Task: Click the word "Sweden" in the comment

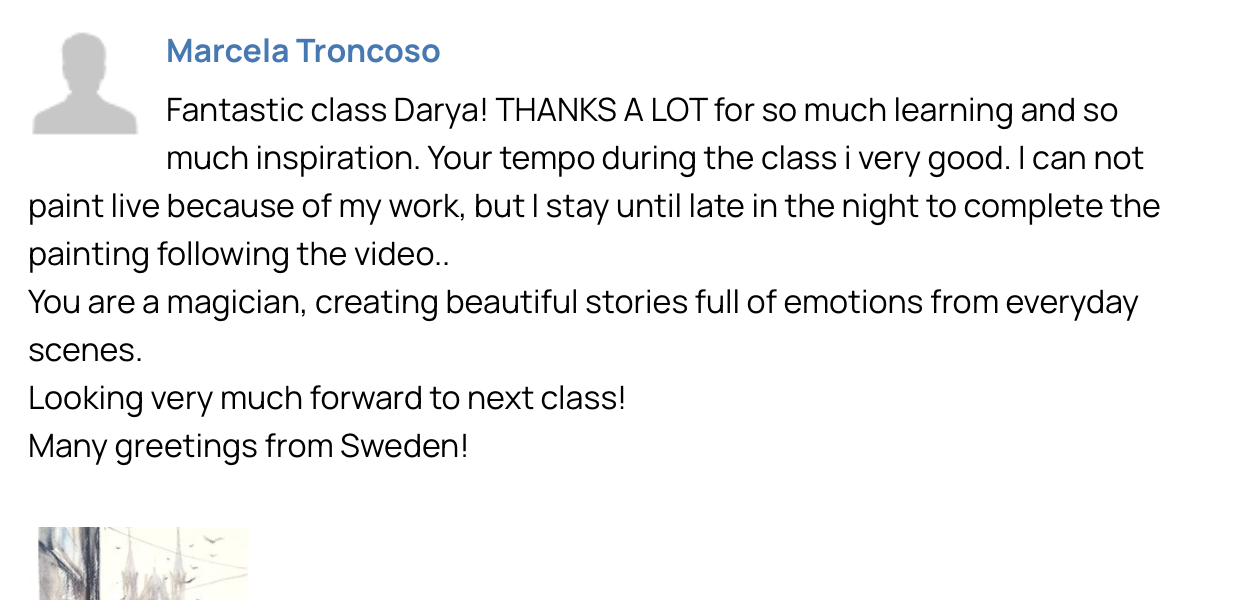Action: tap(399, 446)
